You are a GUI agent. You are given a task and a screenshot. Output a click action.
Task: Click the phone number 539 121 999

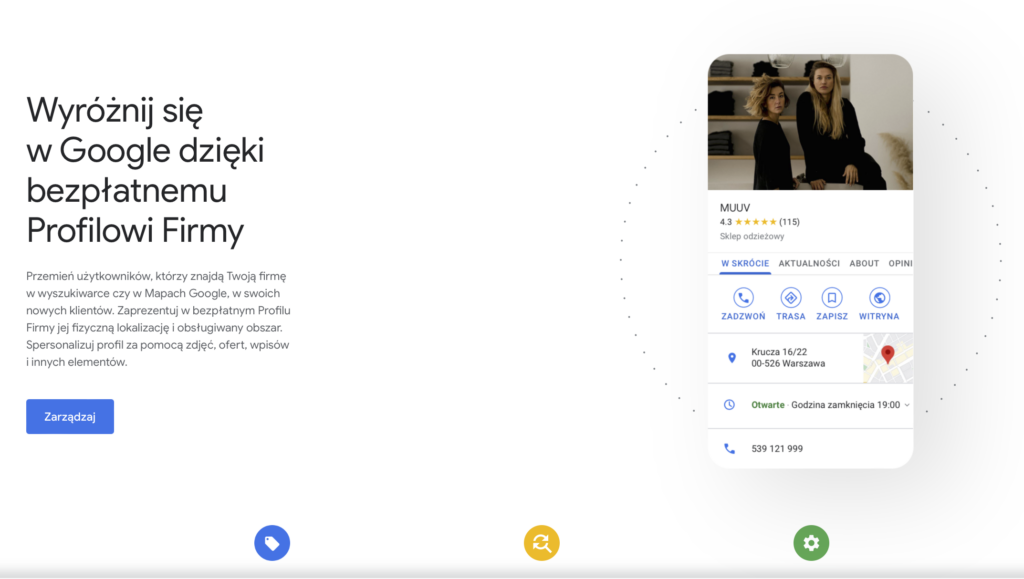point(777,449)
